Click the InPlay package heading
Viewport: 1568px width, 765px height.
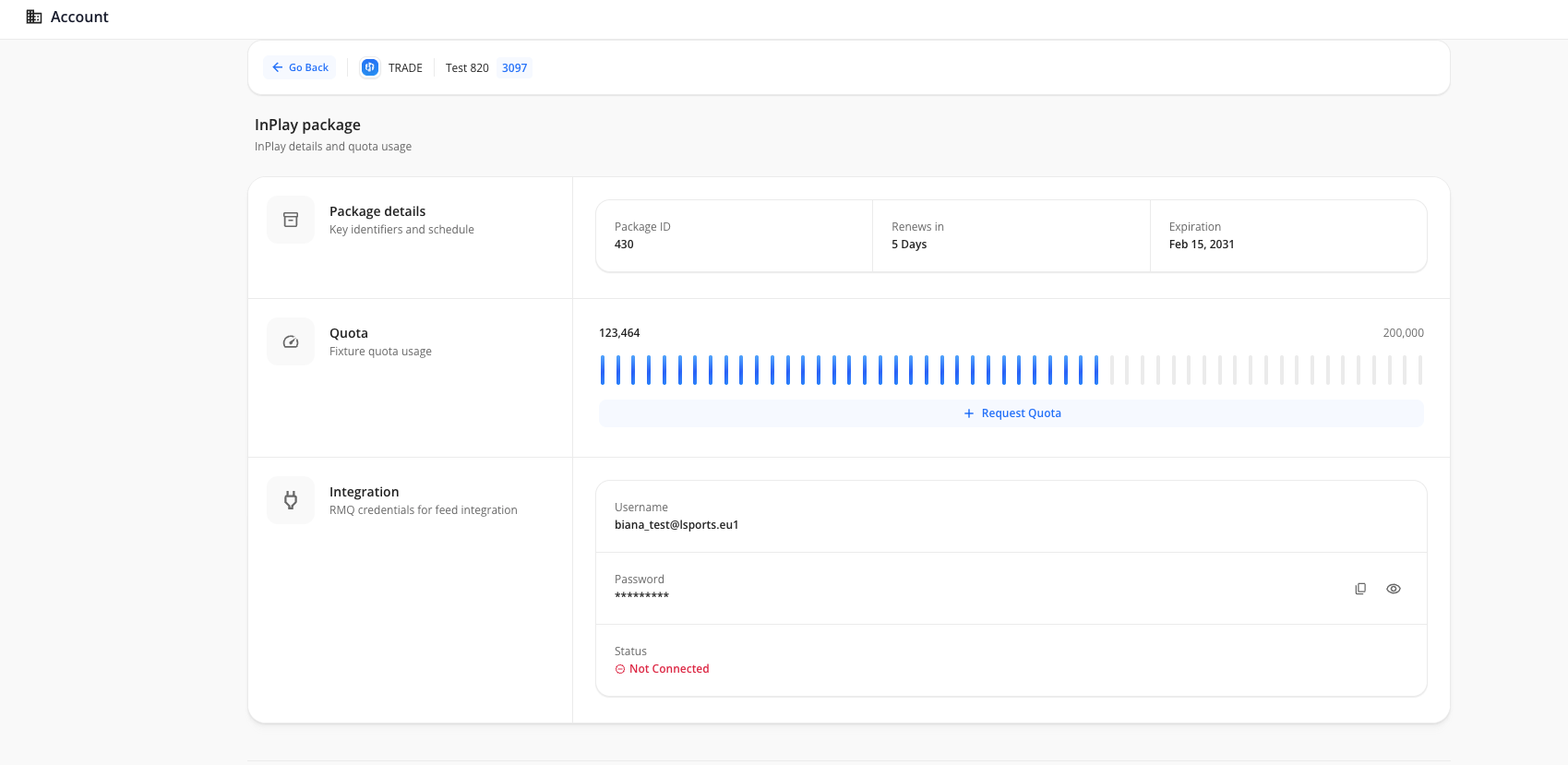click(x=307, y=125)
